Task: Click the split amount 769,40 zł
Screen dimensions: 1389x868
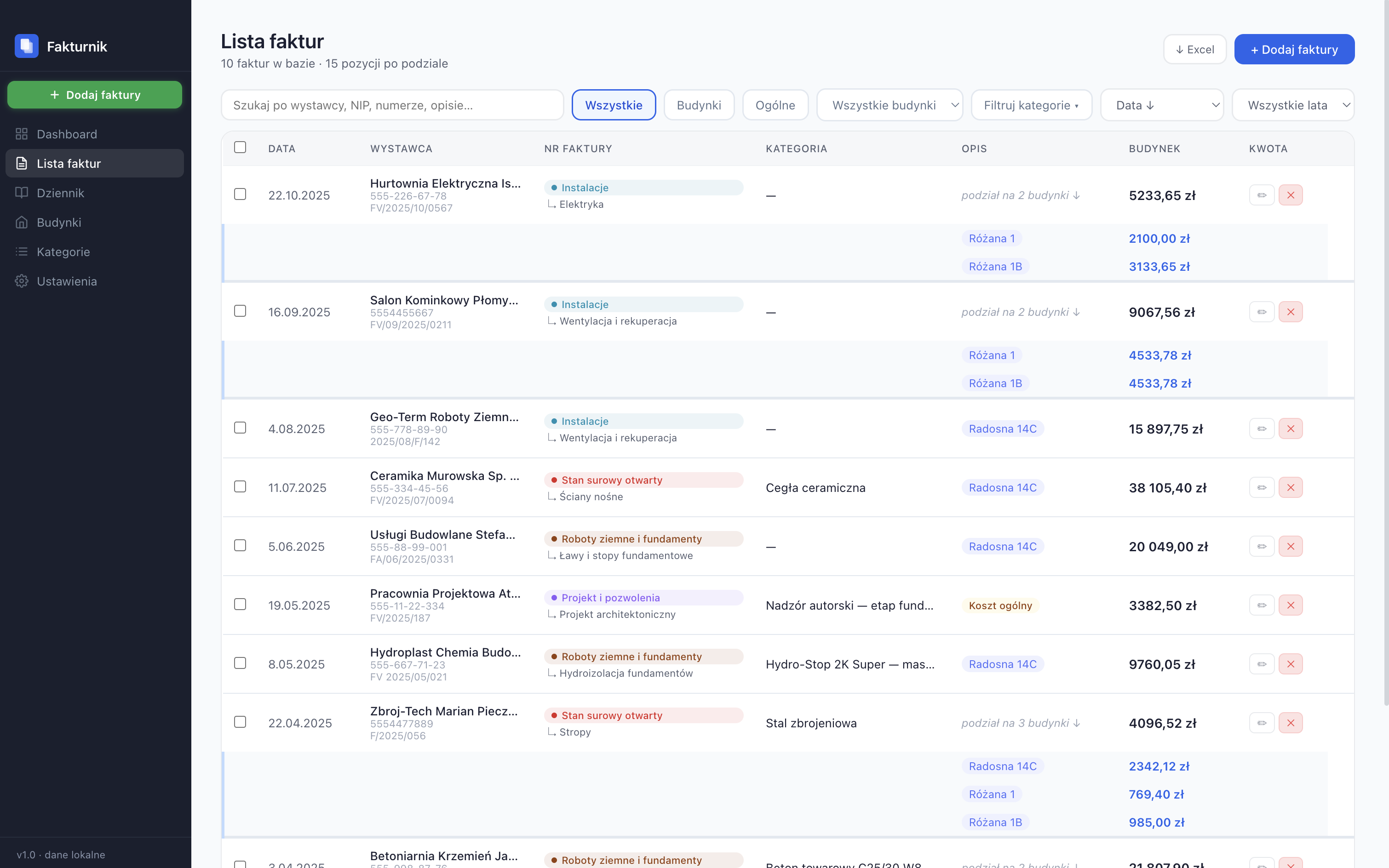Action: (1156, 794)
